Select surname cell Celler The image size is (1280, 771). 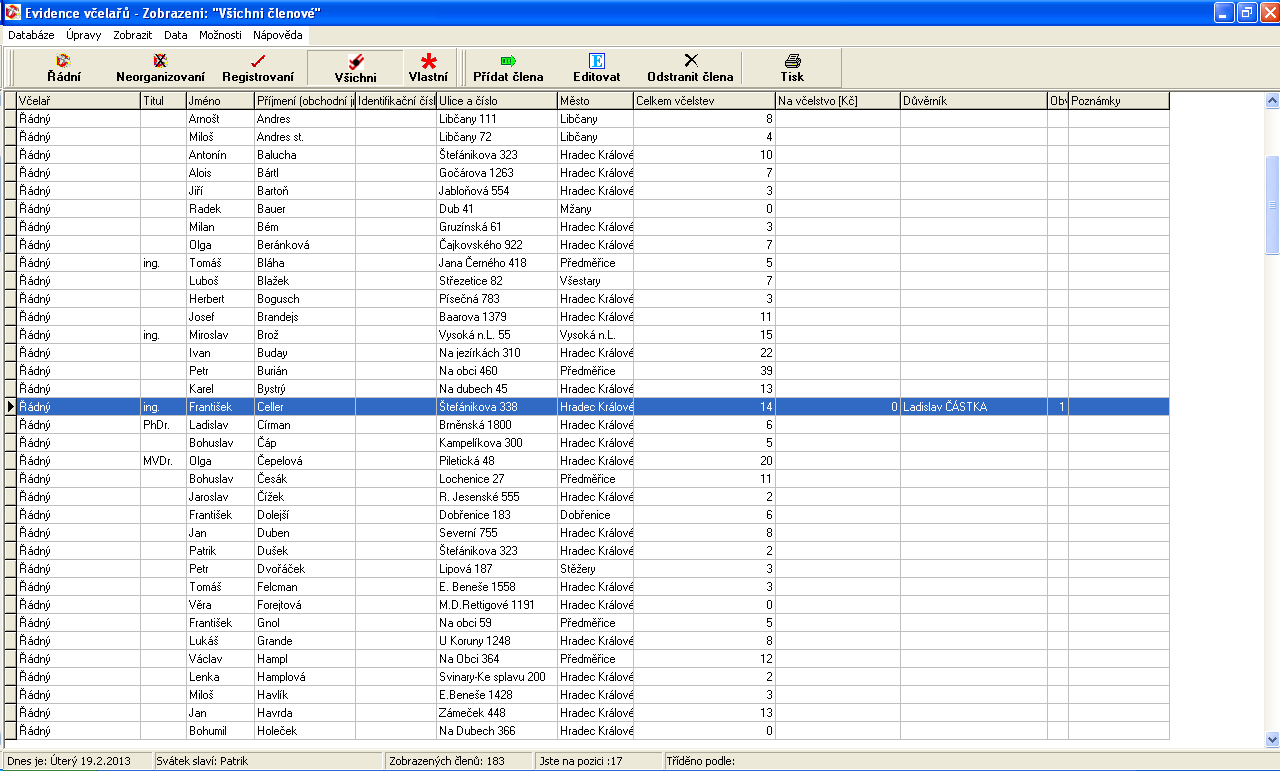305,407
